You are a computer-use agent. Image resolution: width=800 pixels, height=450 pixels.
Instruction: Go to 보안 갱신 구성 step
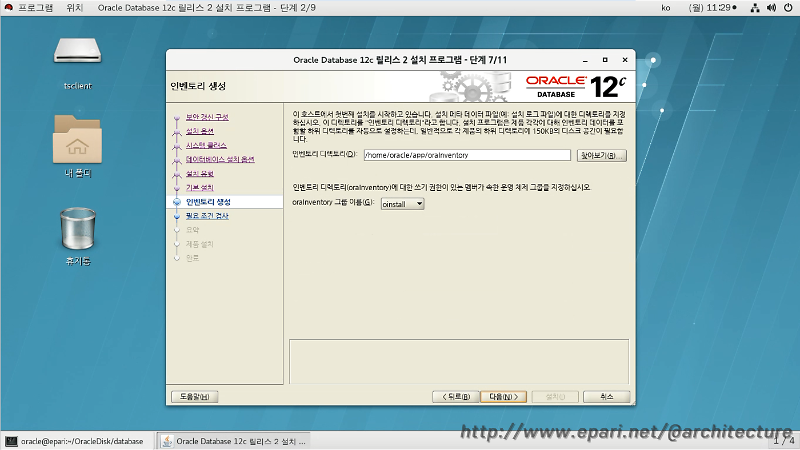[x=207, y=117]
